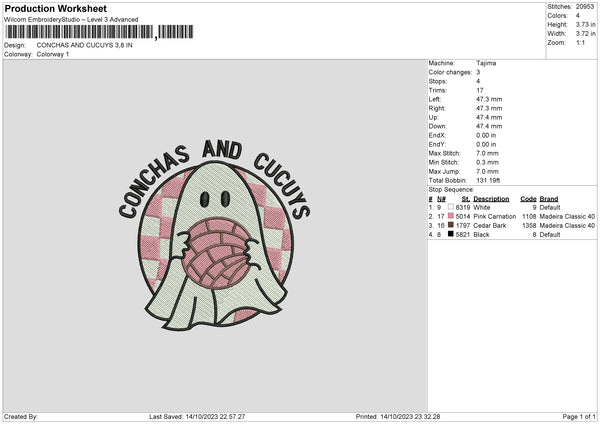Click the Colorway 1 label
The height and width of the screenshot is (424, 600).
(x=53, y=54)
